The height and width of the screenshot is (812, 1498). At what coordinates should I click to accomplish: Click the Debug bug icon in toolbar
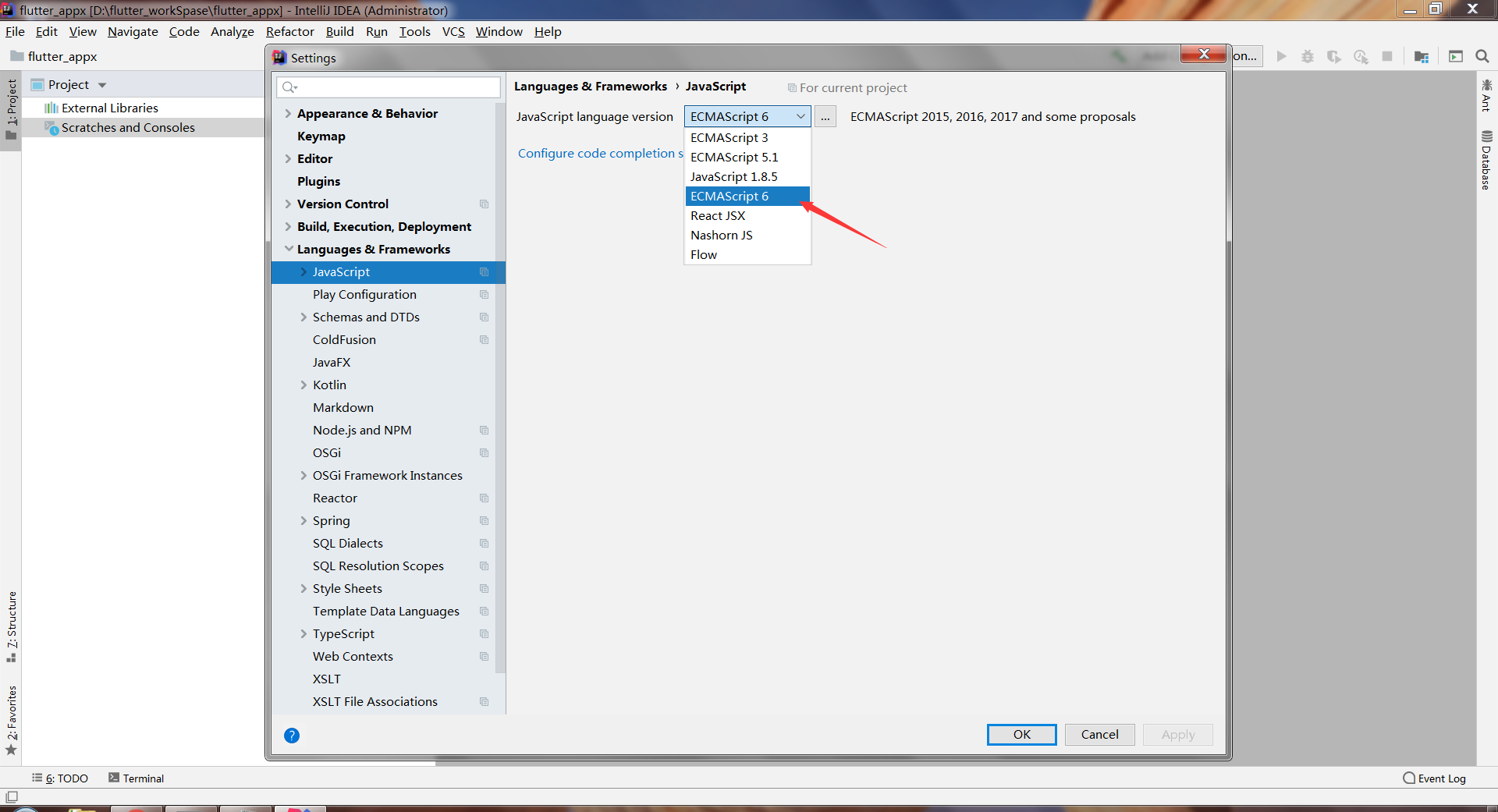1308,56
